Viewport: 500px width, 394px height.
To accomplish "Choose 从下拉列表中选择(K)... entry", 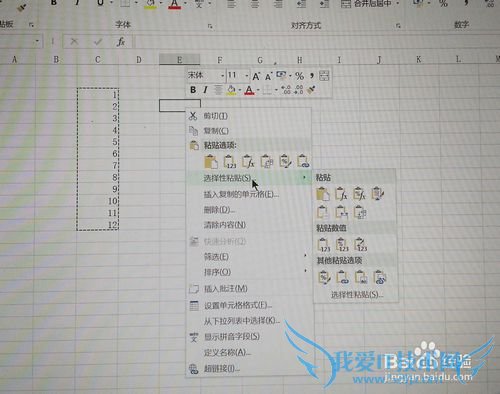I will [242, 321].
